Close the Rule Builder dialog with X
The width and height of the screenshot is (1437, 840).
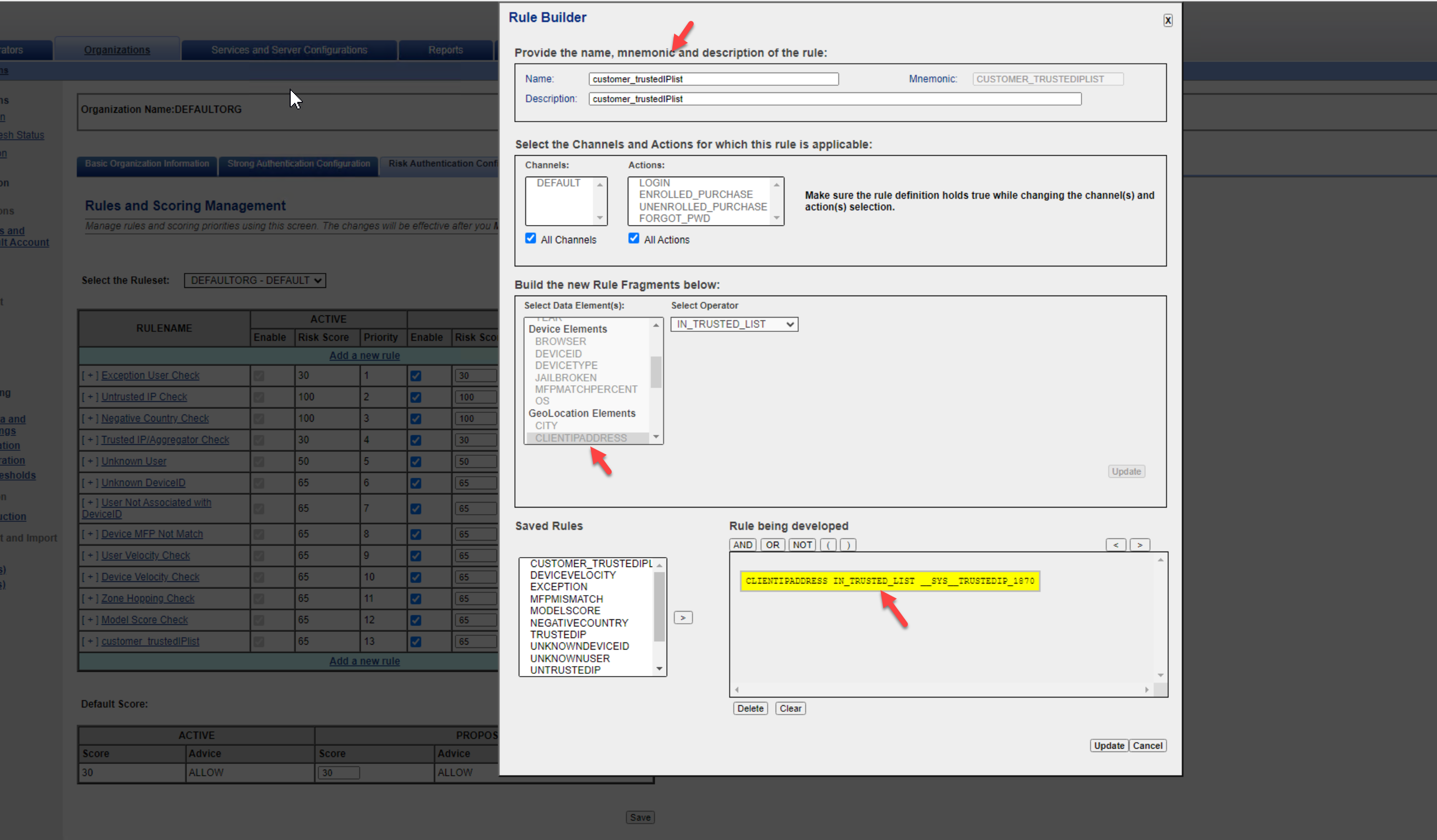(x=1167, y=20)
